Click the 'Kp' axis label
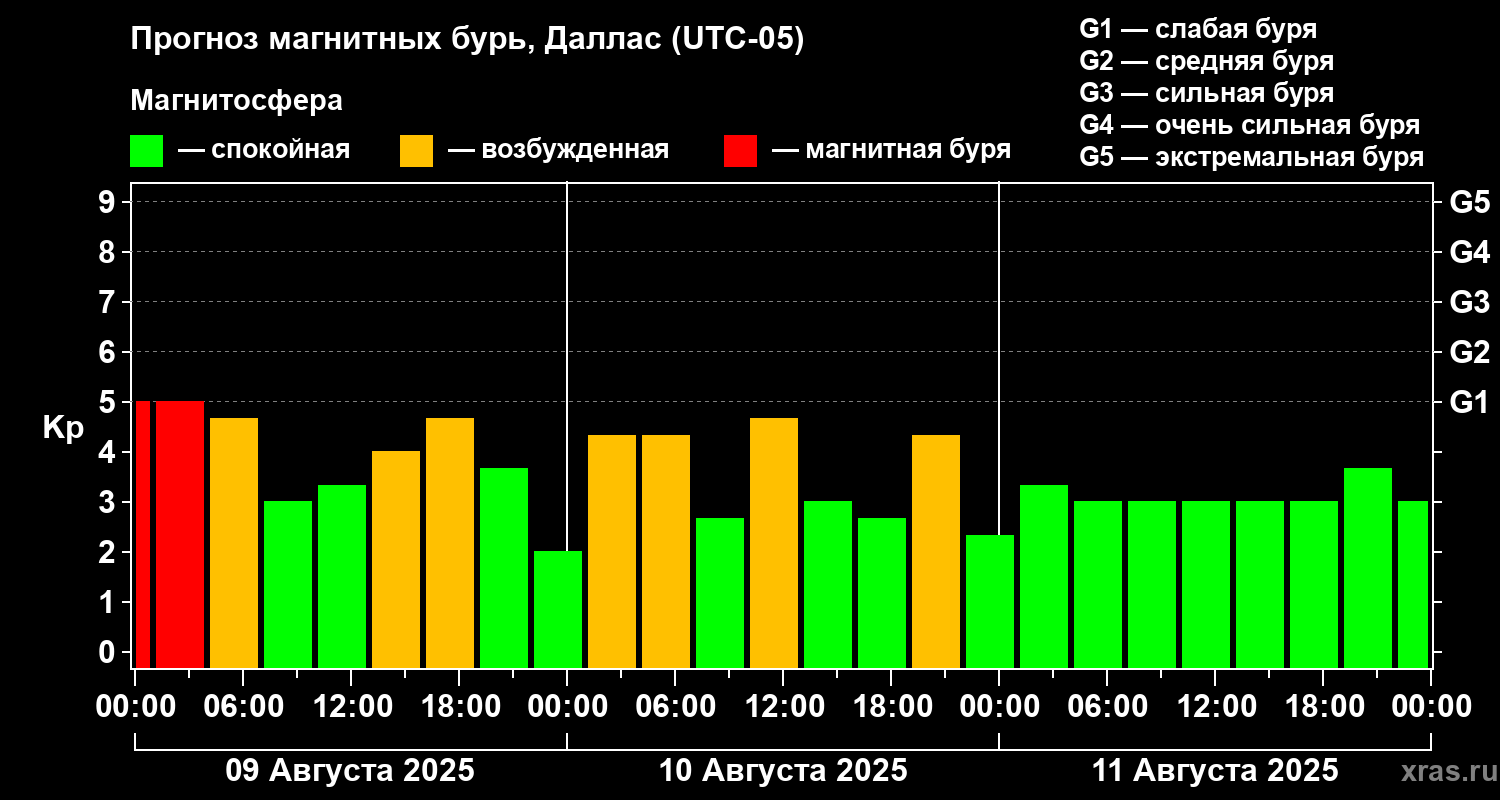 (x=62, y=427)
